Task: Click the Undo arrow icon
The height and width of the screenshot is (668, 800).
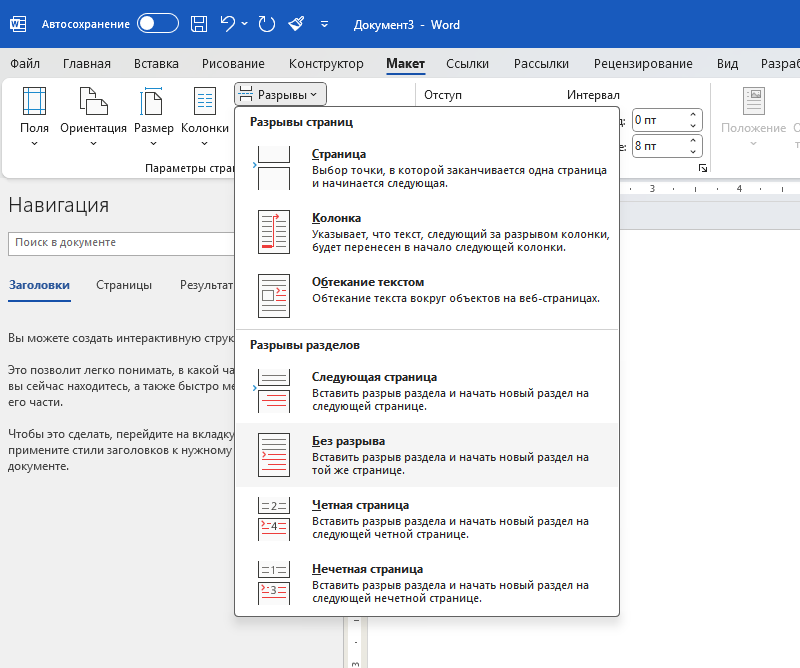Action: (x=228, y=24)
